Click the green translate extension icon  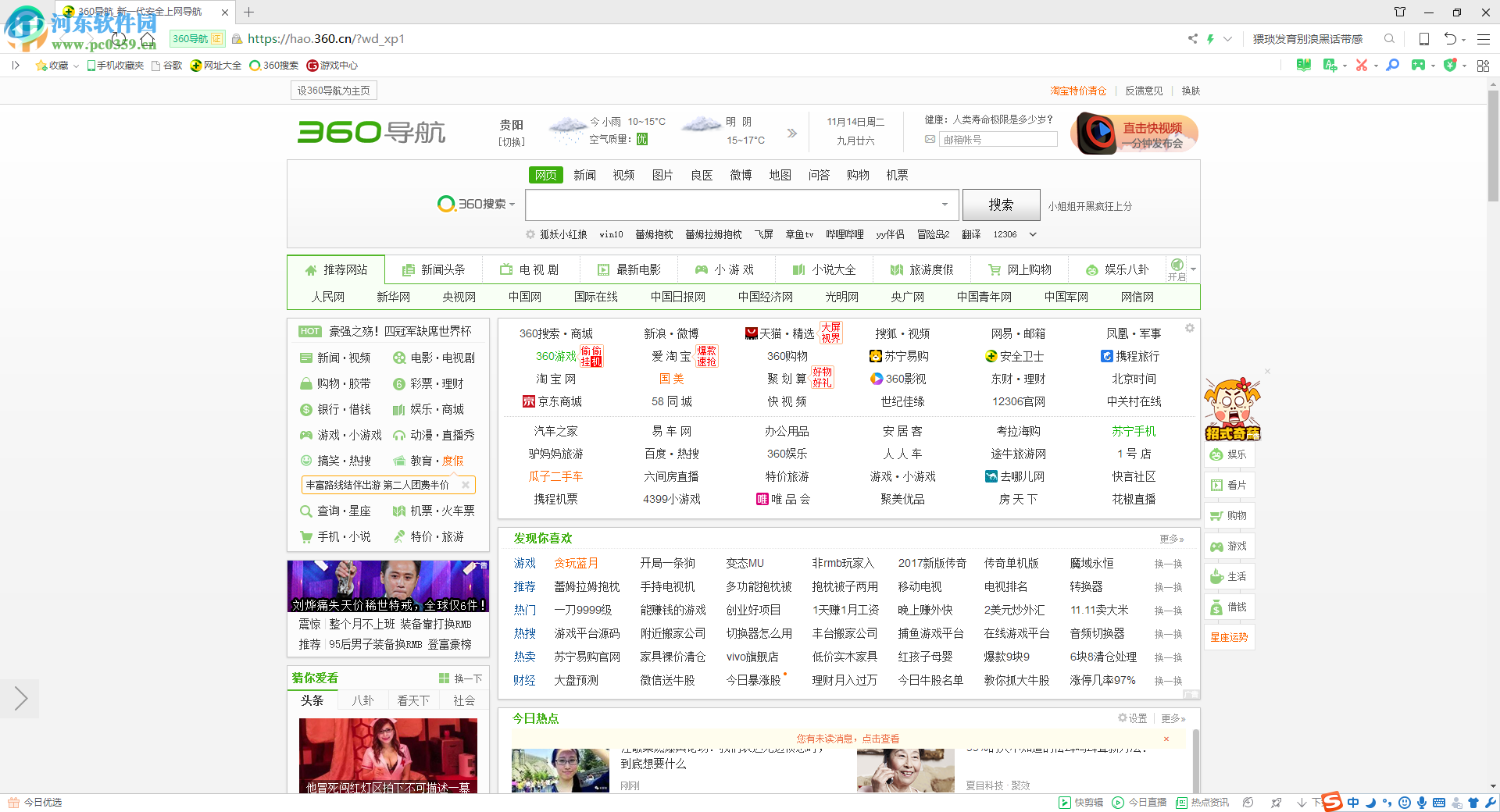(x=1329, y=66)
